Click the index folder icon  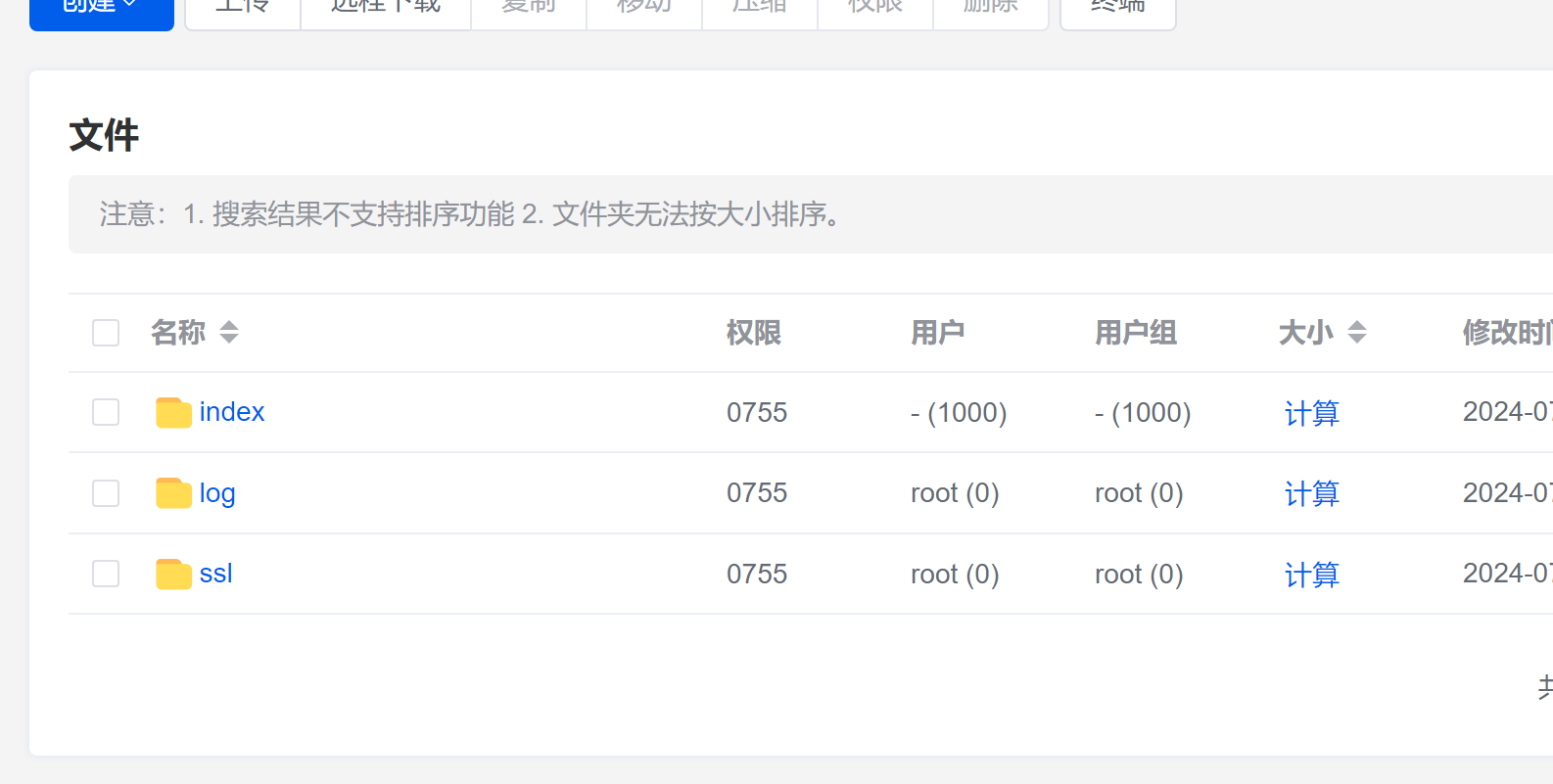(x=173, y=413)
